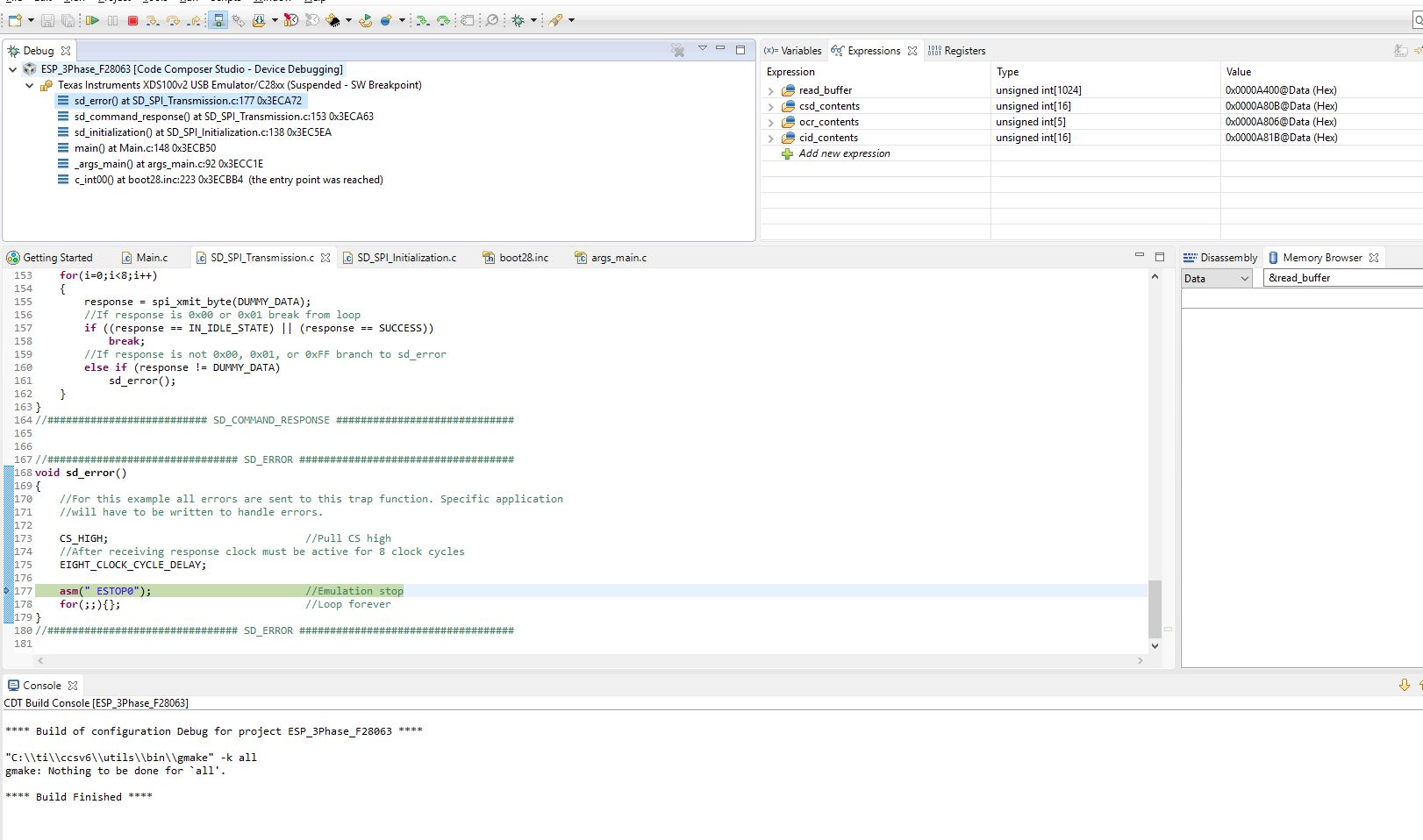Resume debugging with the green Resume icon
This screenshot has width=1423, height=840.
pyautogui.click(x=93, y=19)
